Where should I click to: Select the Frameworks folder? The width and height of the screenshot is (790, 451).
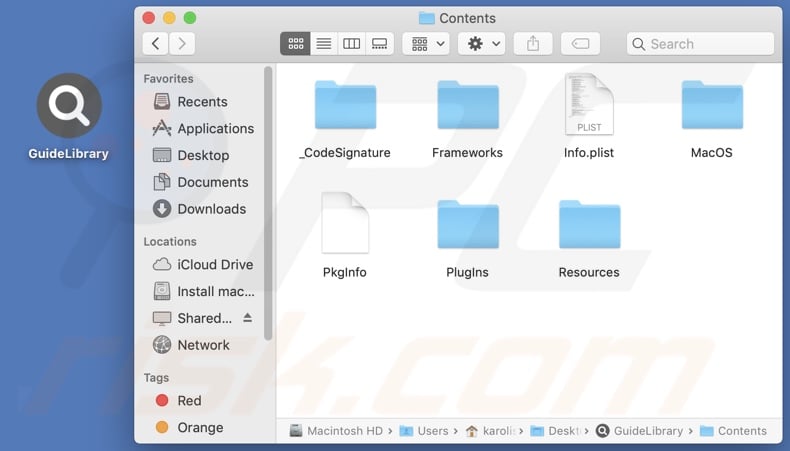point(468,120)
